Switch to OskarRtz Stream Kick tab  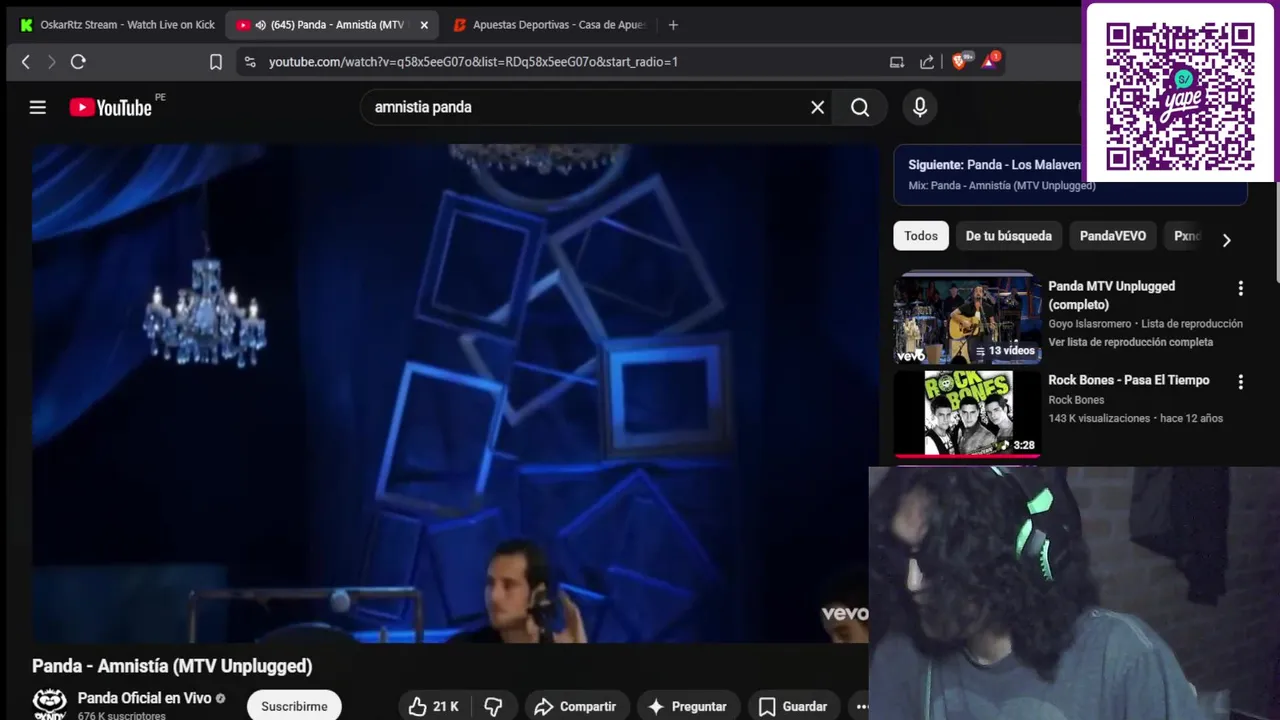(117, 25)
